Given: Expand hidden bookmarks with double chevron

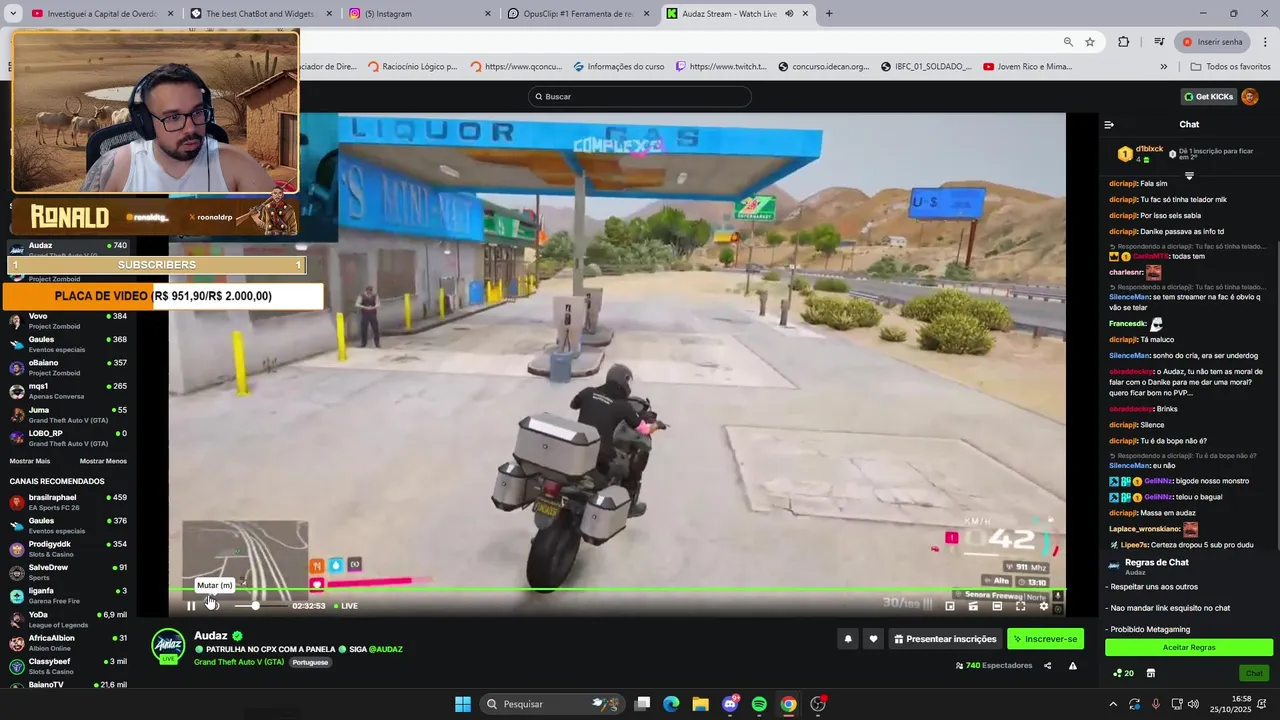Looking at the screenshot, I should coord(1164,67).
